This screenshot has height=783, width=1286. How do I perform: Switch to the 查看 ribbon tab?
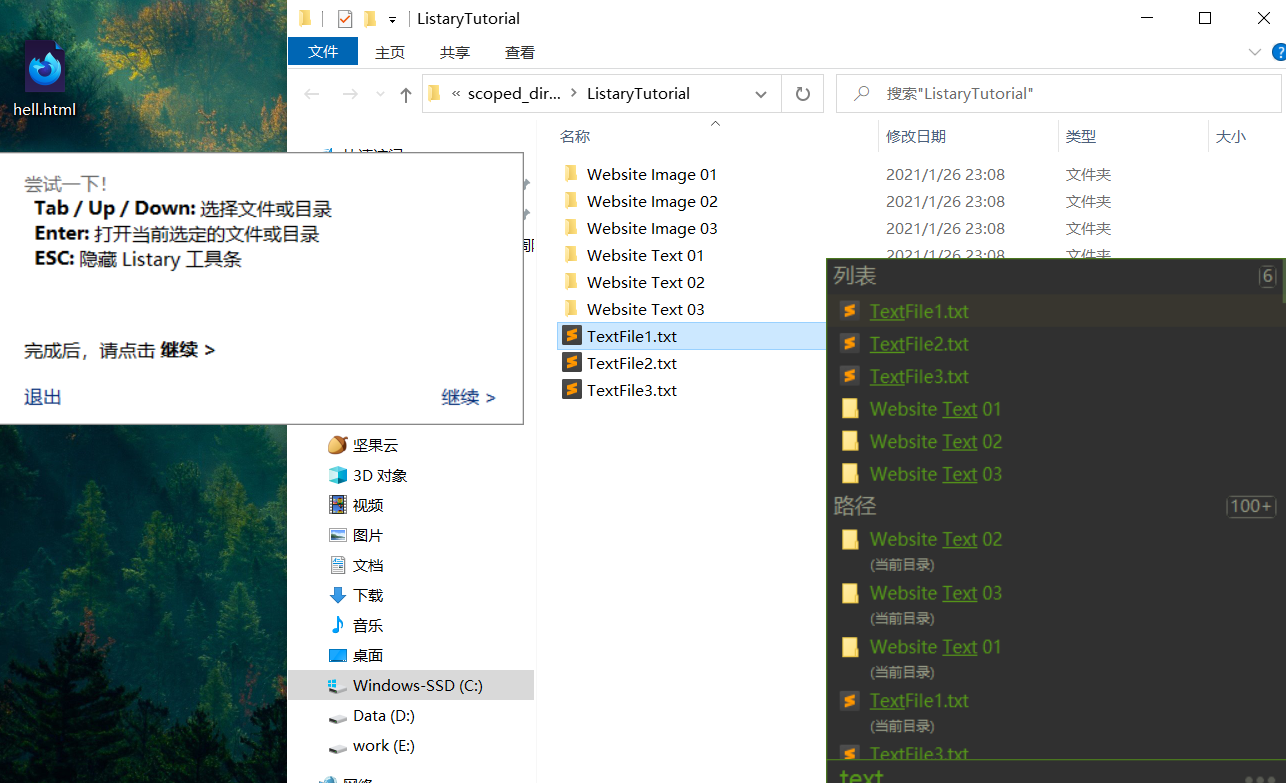click(x=520, y=52)
